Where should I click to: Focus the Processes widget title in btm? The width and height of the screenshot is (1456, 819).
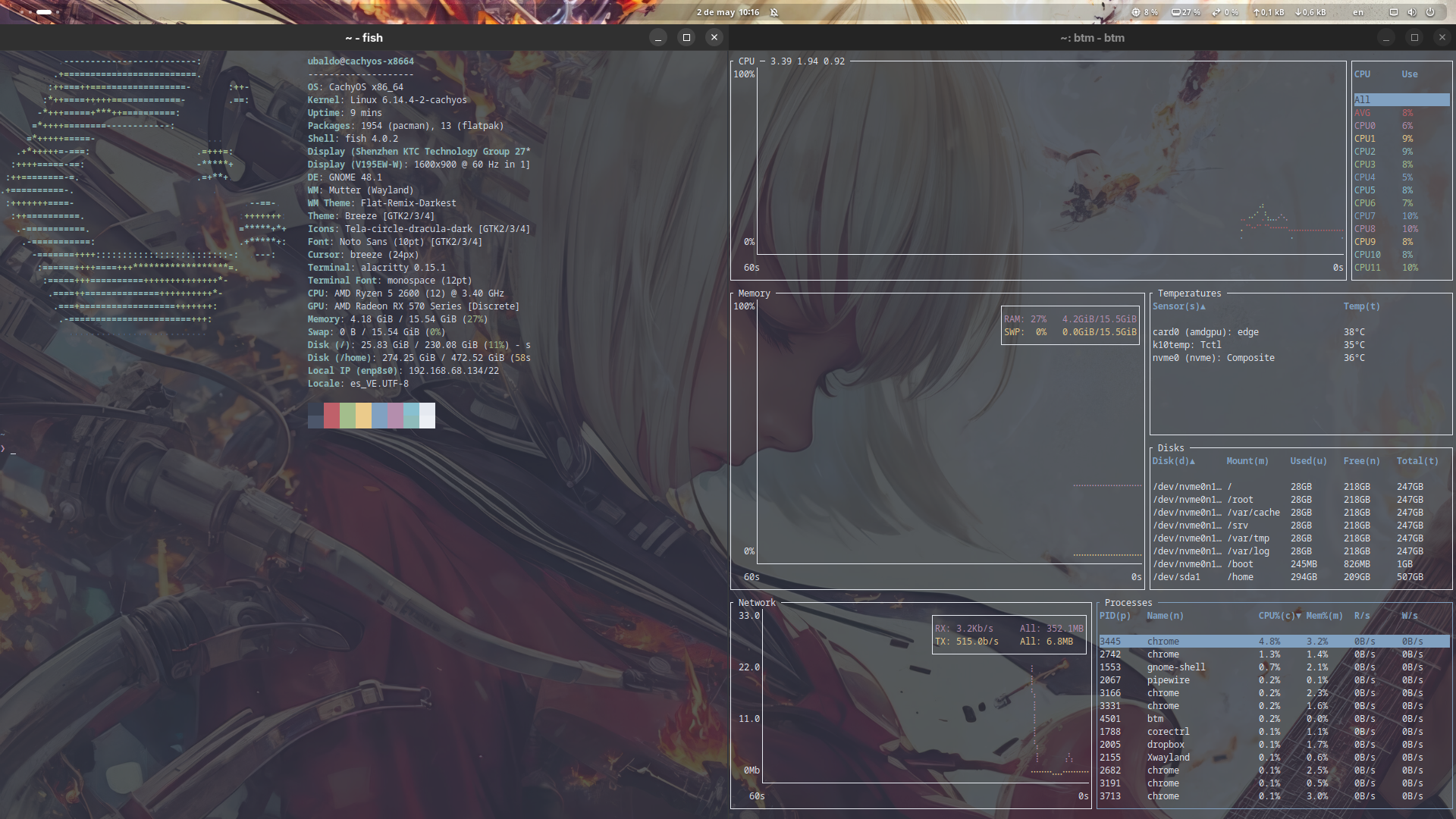1128,603
